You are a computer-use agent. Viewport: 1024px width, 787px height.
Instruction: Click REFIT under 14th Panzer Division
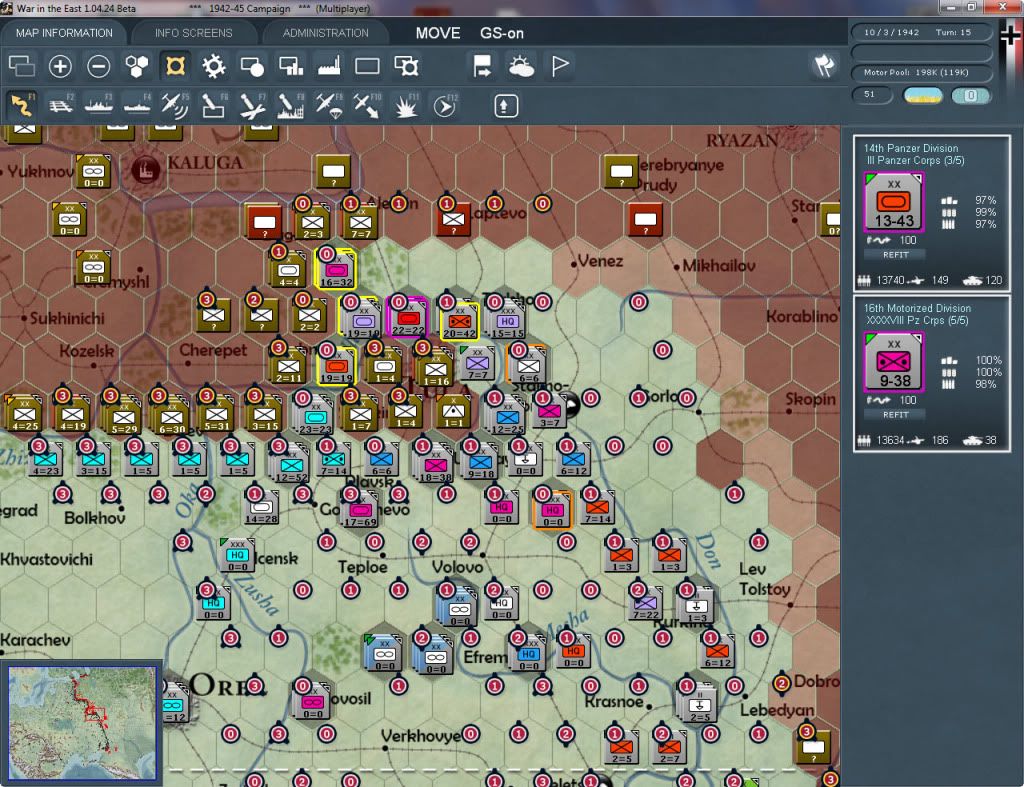click(895, 255)
